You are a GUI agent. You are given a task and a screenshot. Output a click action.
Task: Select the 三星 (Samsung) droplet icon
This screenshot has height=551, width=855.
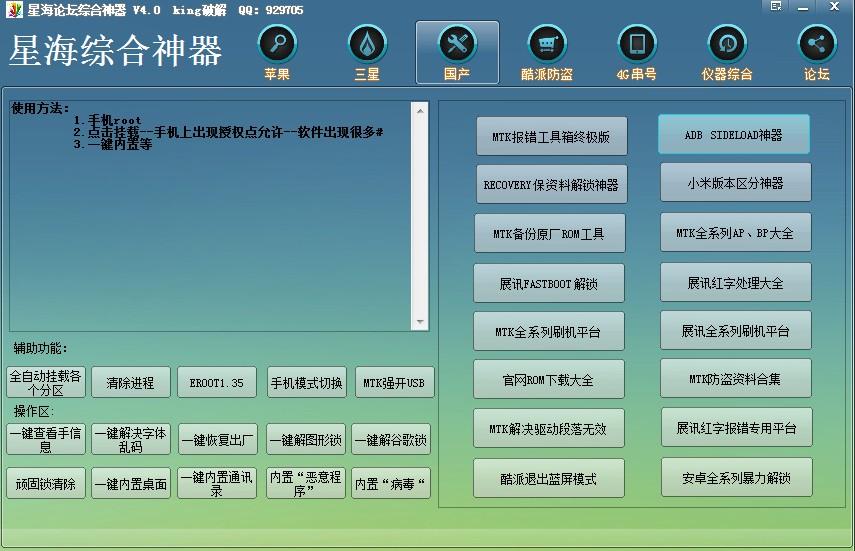pos(367,45)
